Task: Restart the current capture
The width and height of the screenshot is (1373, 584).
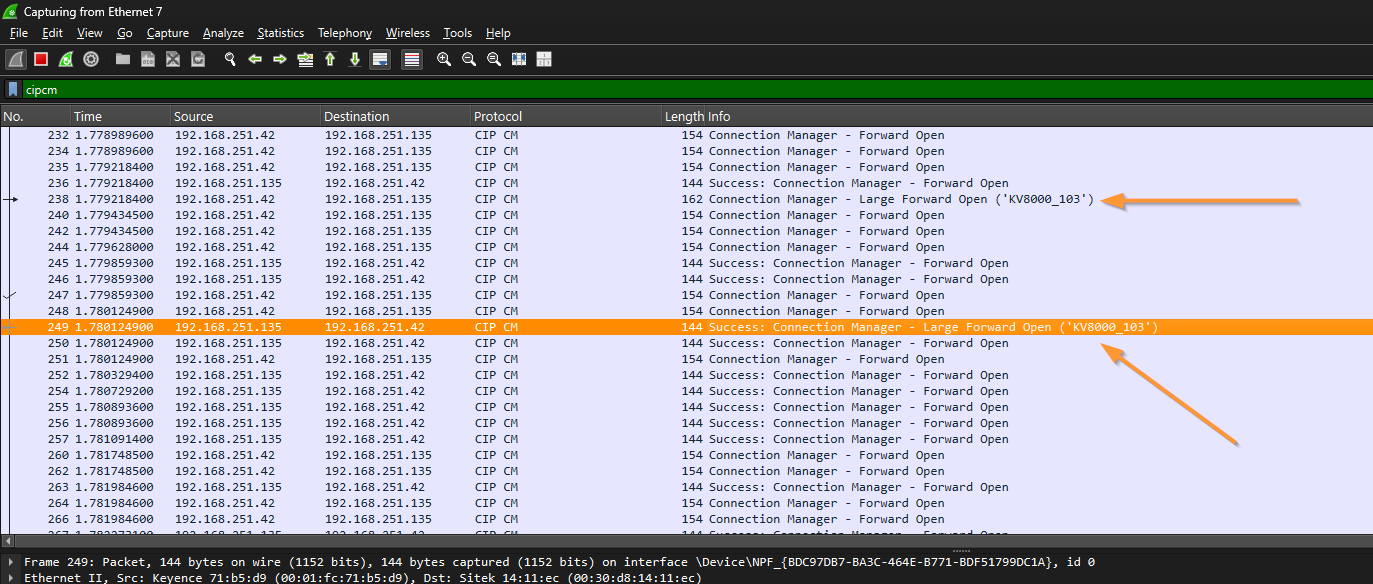Action: [x=66, y=59]
